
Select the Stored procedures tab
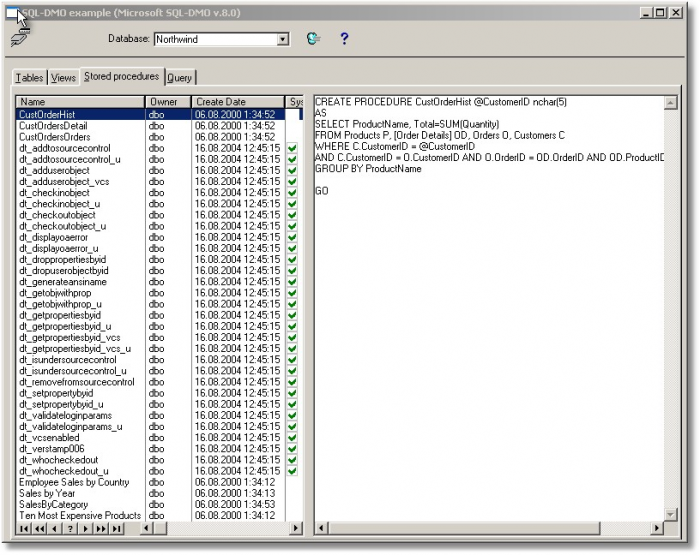121,76
